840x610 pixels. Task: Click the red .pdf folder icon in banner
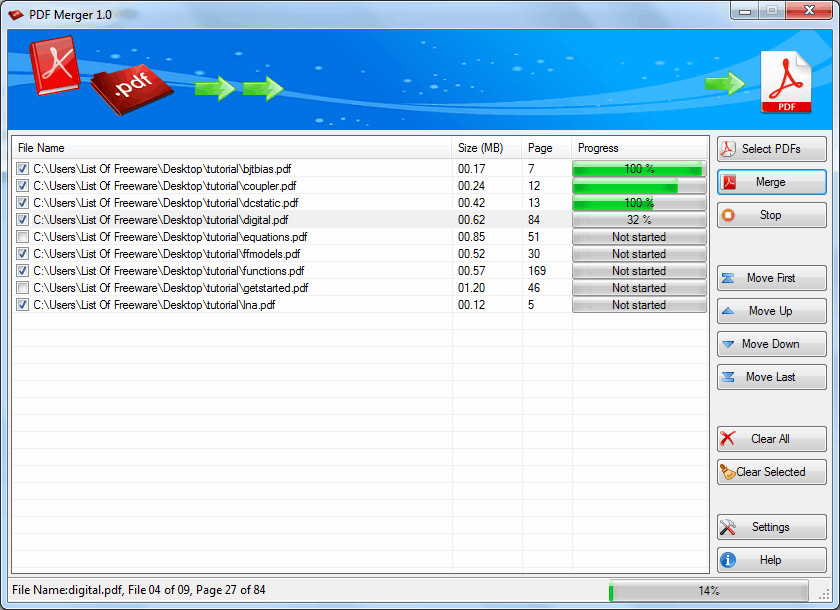[132, 88]
